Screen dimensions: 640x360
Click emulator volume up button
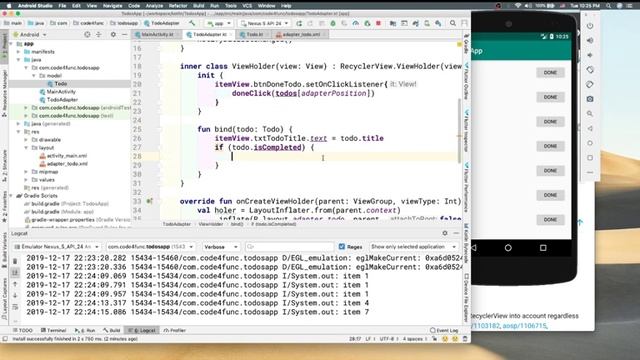[590, 40]
